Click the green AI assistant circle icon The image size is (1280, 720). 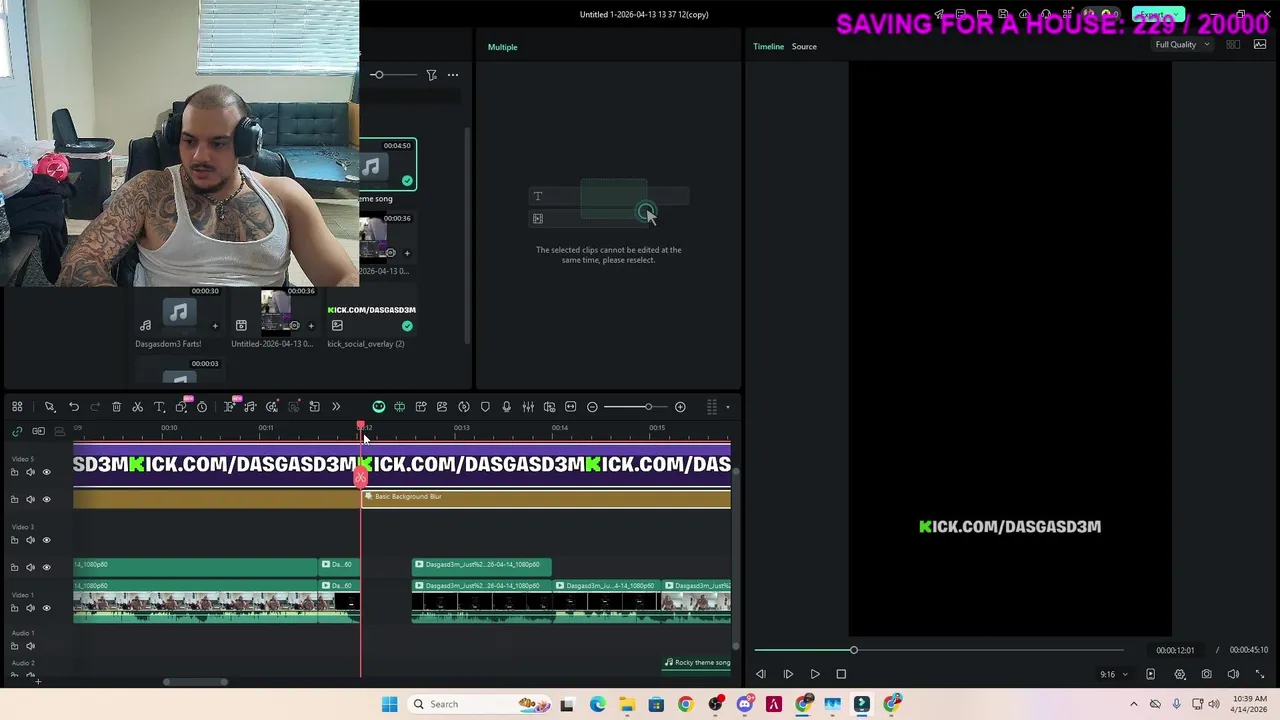click(x=379, y=407)
